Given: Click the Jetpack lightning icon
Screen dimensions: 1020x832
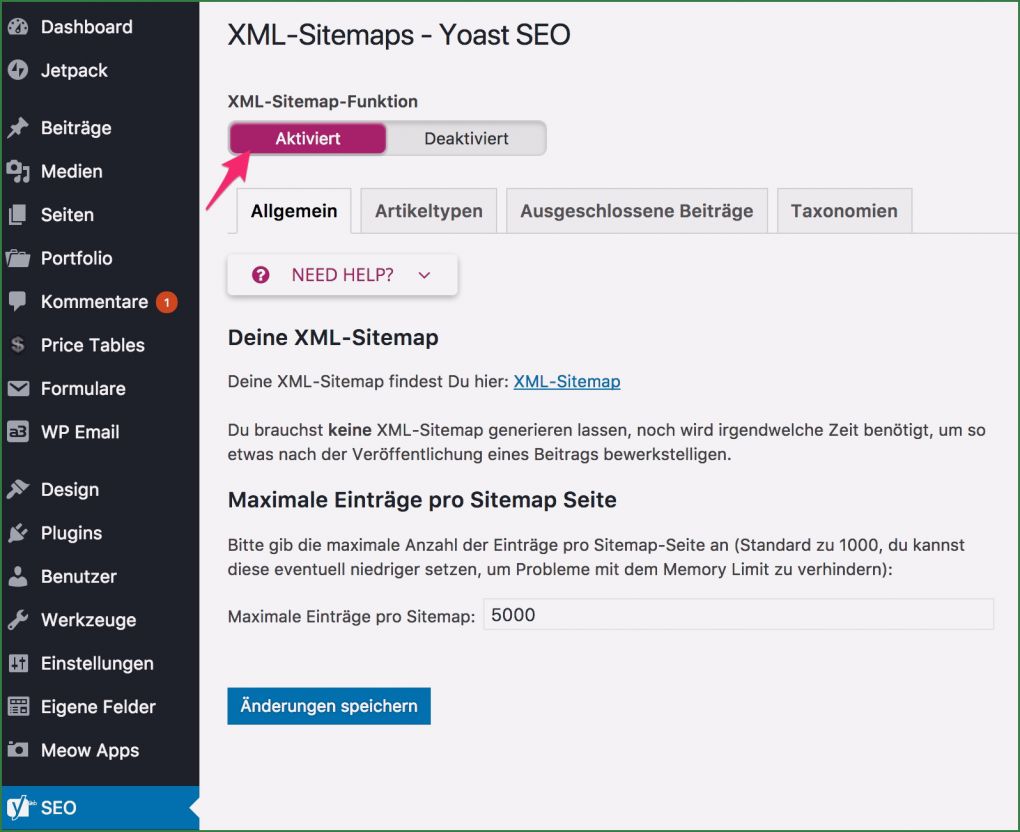Looking at the screenshot, I should (17, 71).
